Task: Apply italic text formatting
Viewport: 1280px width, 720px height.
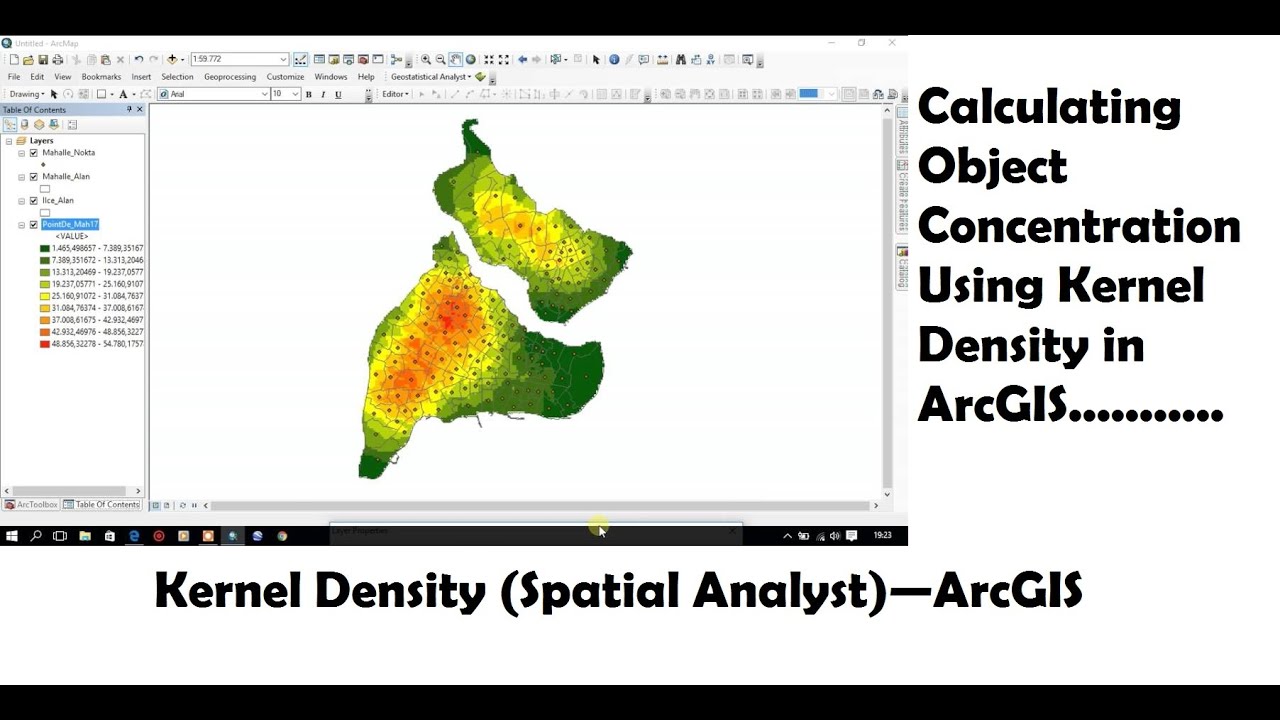Action: coord(323,94)
